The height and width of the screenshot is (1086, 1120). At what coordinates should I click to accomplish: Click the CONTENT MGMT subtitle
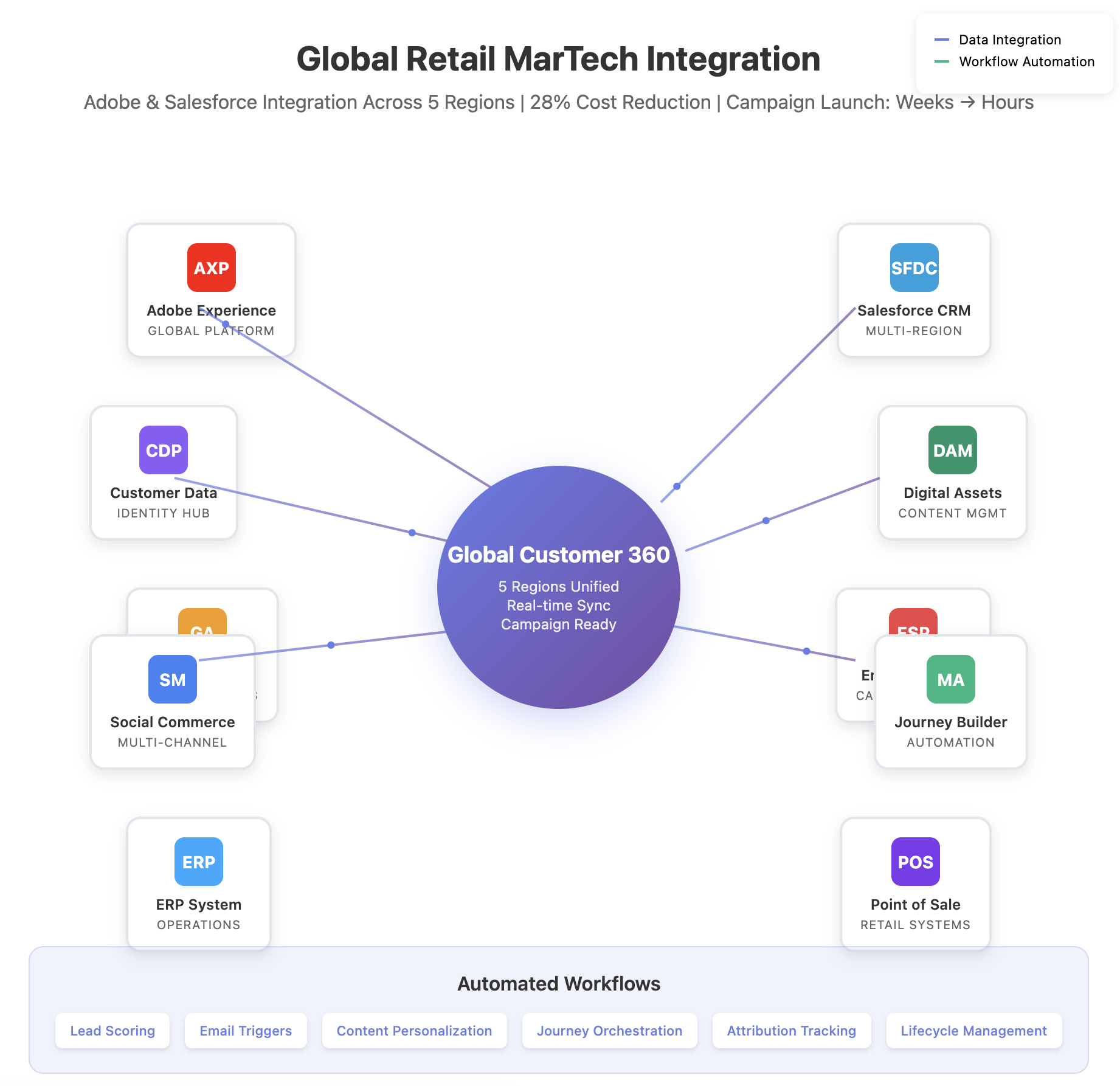(x=952, y=513)
